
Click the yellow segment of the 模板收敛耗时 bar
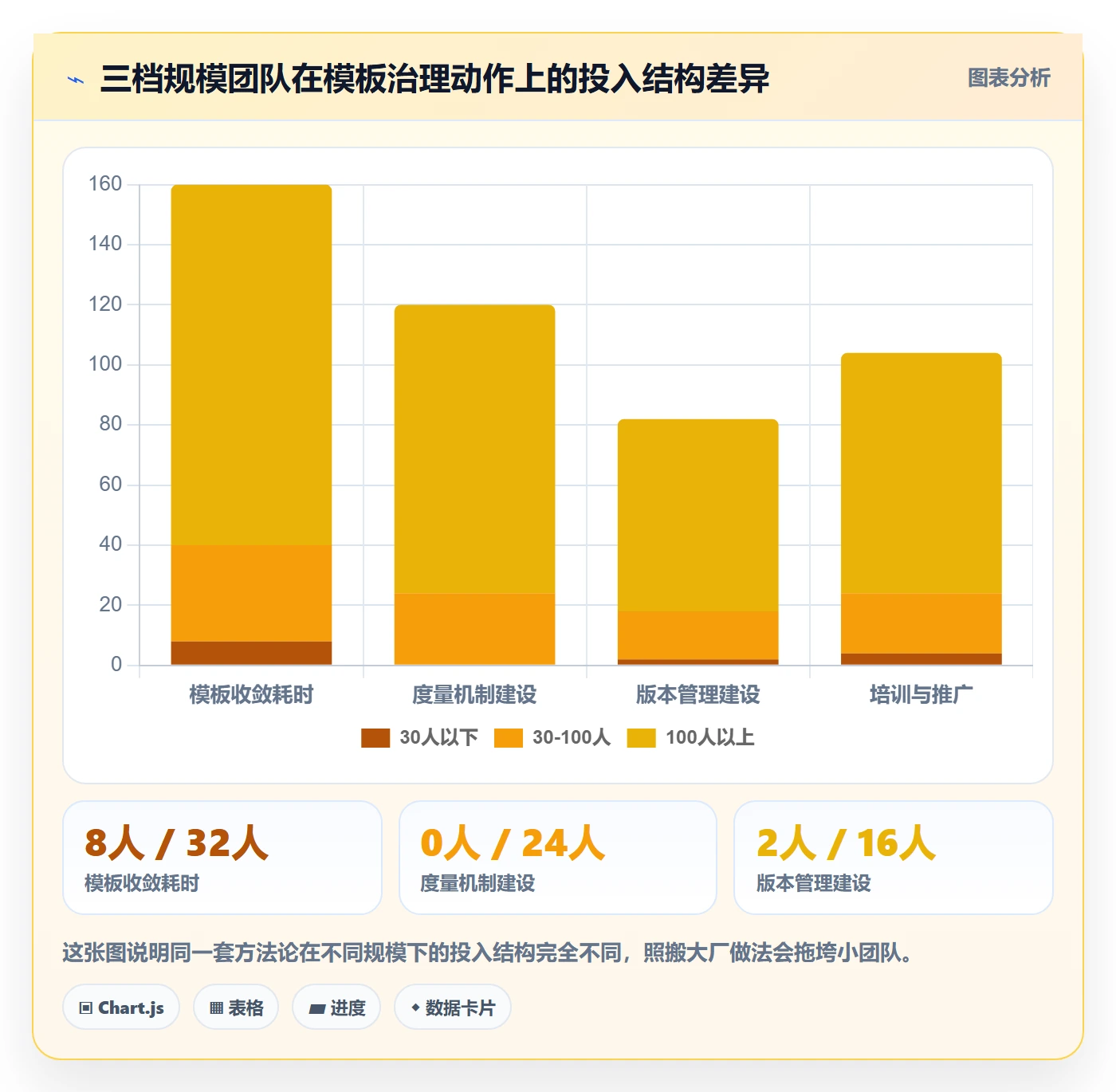(251, 365)
